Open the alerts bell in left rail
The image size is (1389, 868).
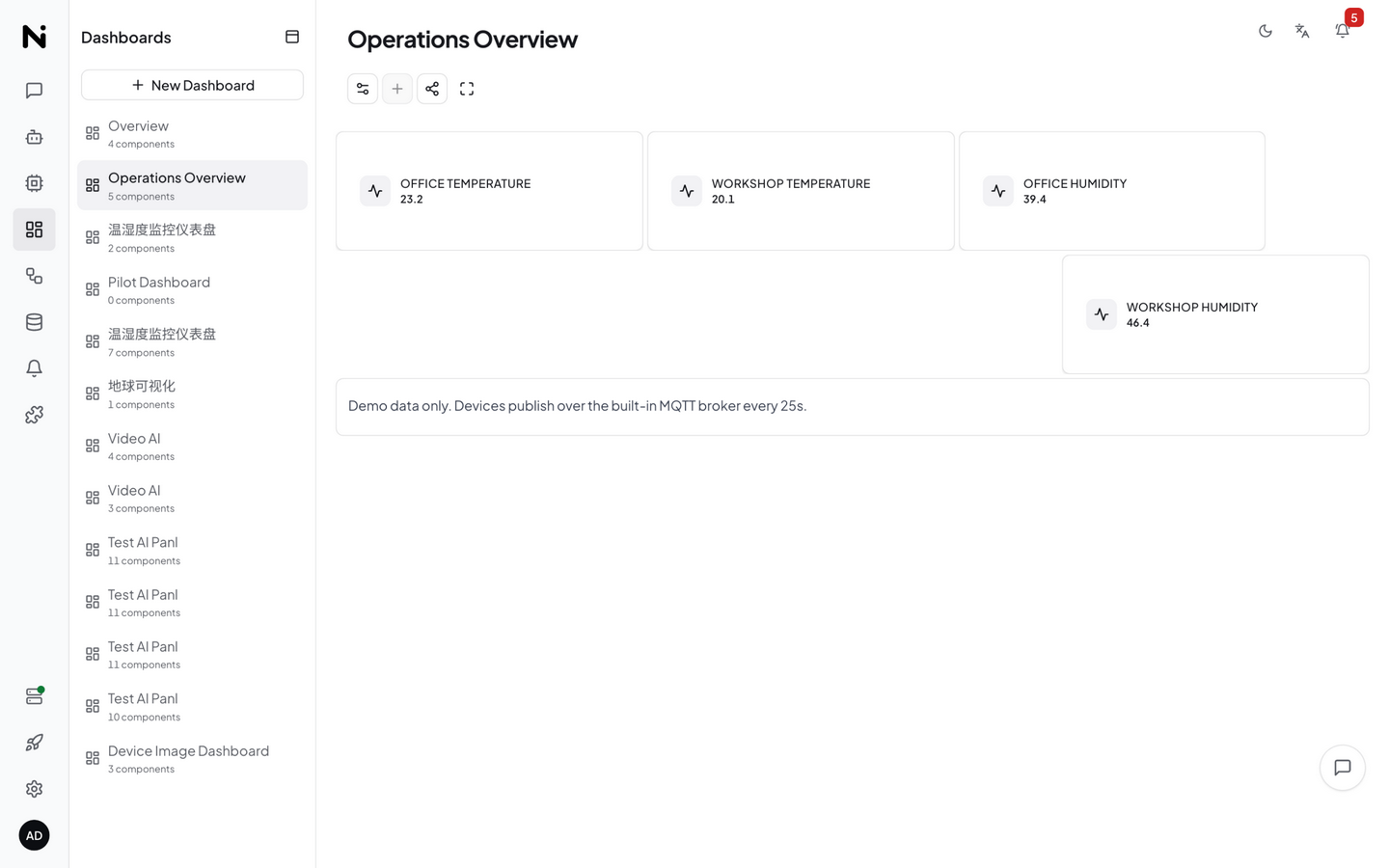pos(34,368)
